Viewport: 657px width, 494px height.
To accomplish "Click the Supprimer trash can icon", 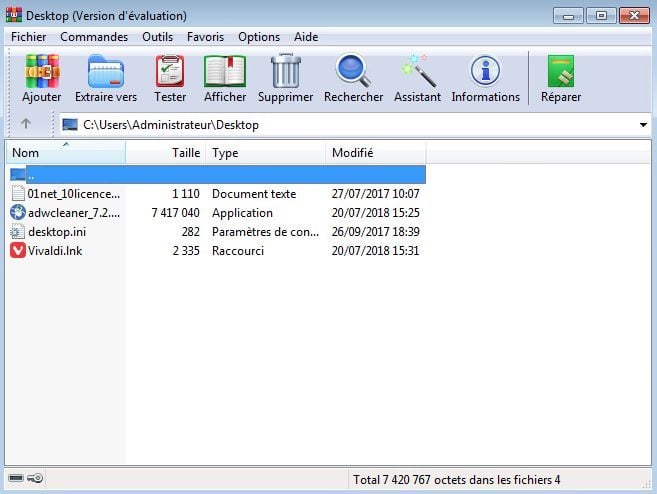I will point(286,70).
